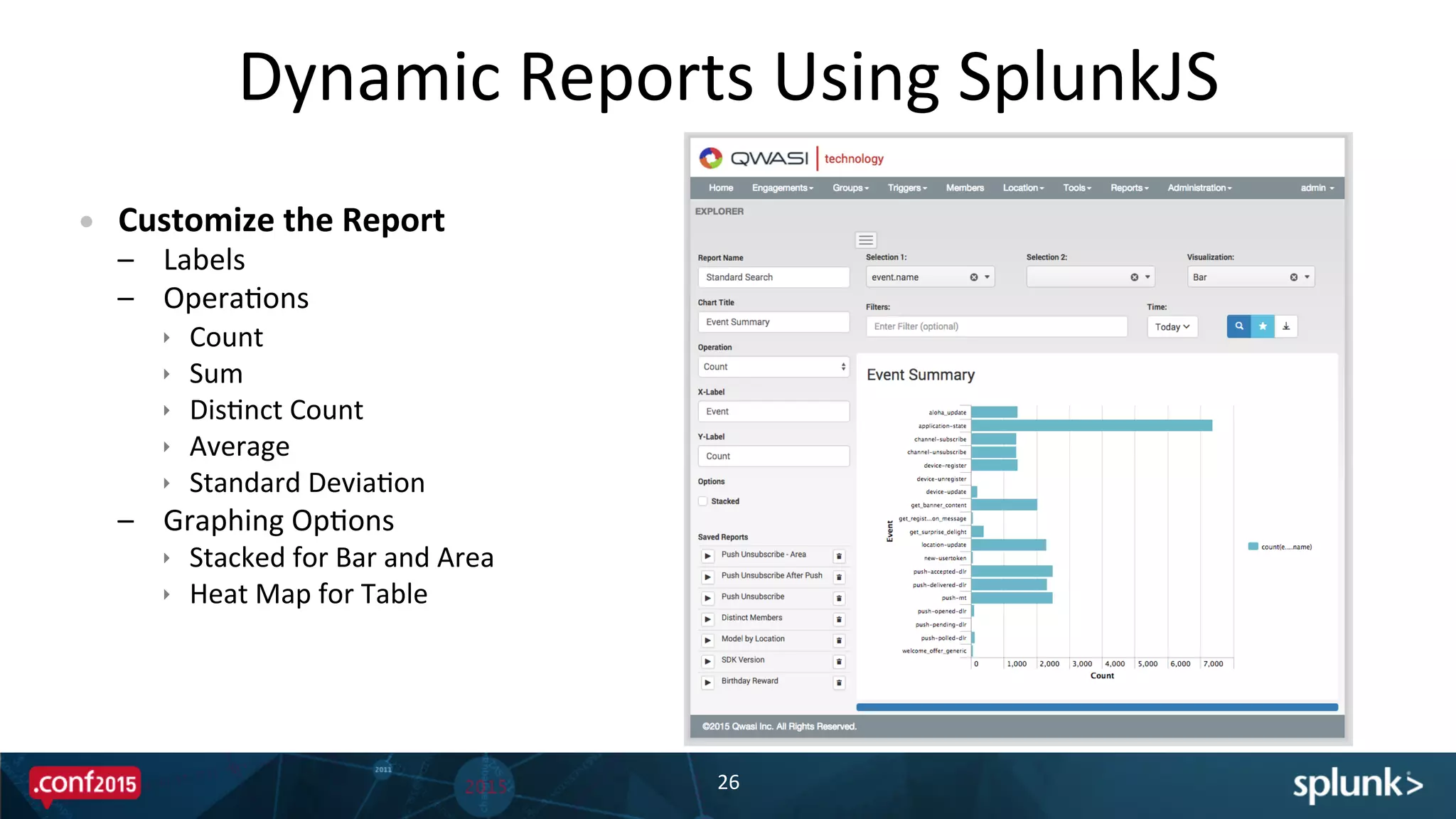
Task: Open the Today time range dropdown
Action: (x=1172, y=326)
